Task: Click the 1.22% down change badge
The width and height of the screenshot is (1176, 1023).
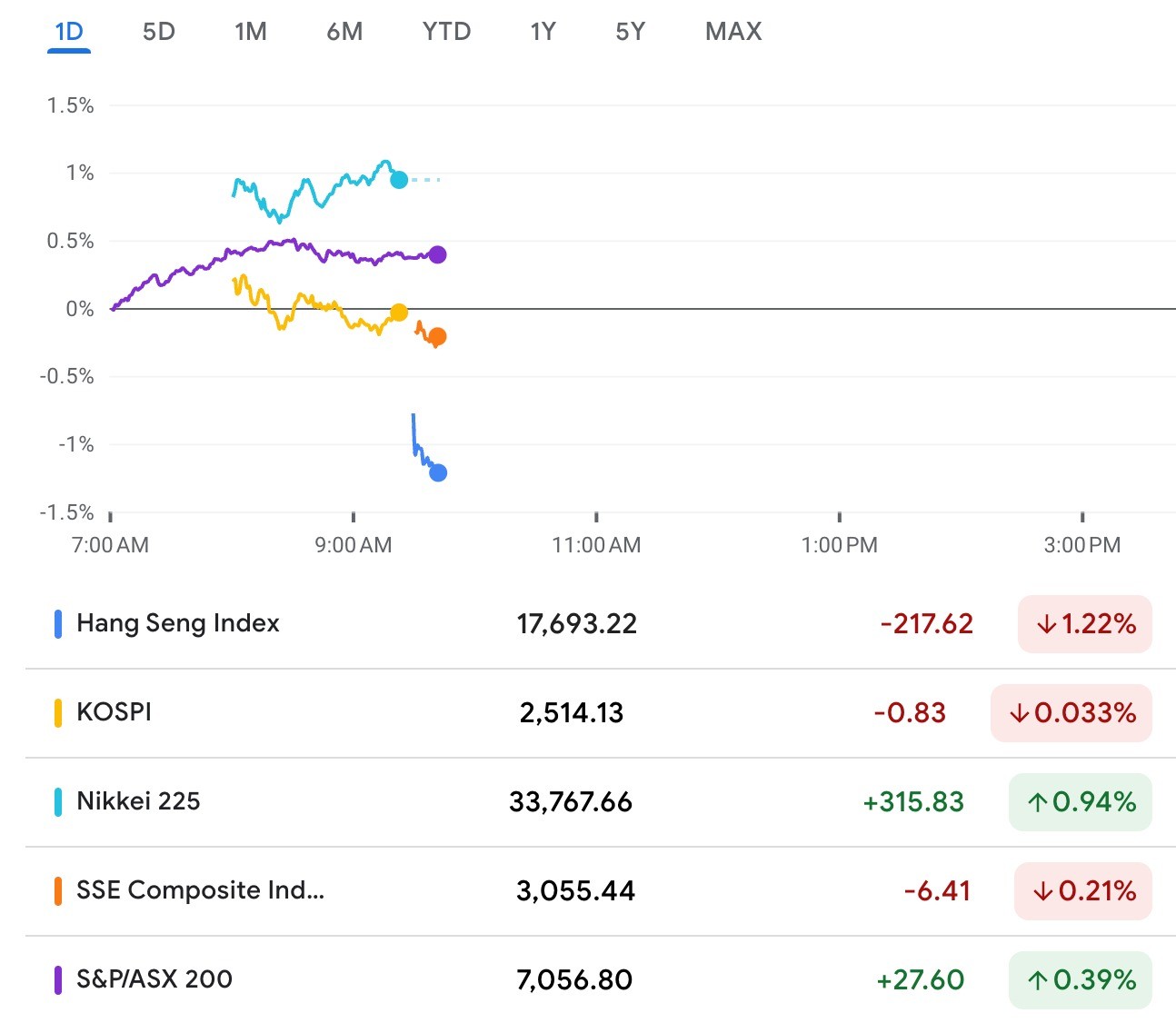Action: (1085, 624)
